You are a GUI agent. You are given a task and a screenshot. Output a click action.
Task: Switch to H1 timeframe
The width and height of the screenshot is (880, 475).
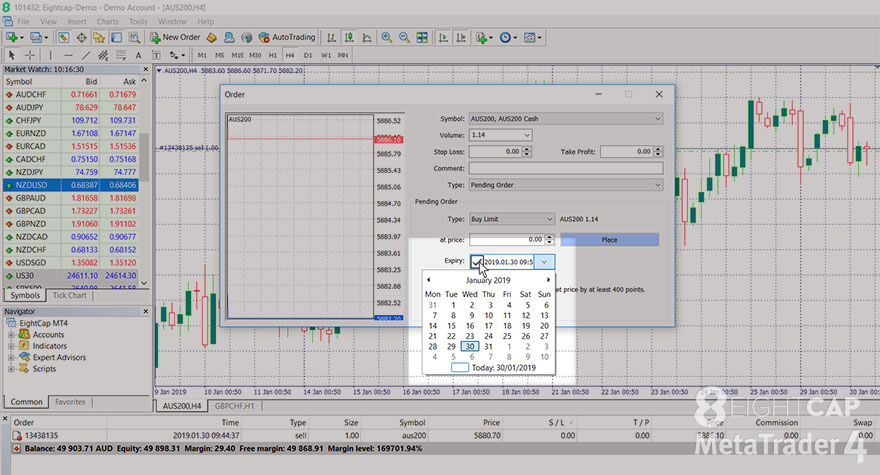tap(272, 55)
